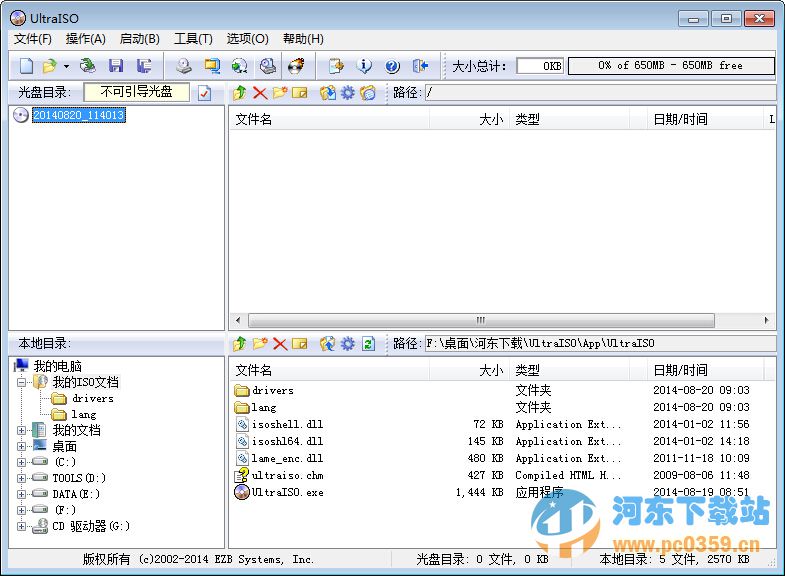Image resolution: width=785 pixels, height=576 pixels.
Task: Expand the (F:) drive node
Action: click(22, 510)
